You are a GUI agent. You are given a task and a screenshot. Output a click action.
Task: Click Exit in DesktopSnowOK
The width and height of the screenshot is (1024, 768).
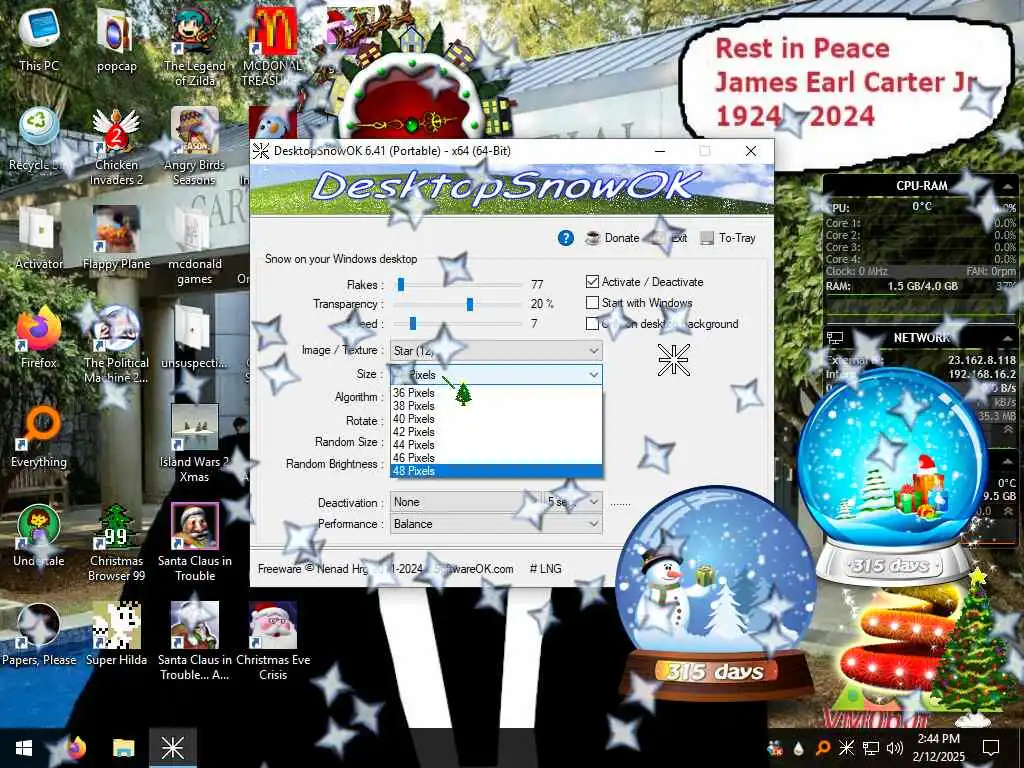point(670,238)
